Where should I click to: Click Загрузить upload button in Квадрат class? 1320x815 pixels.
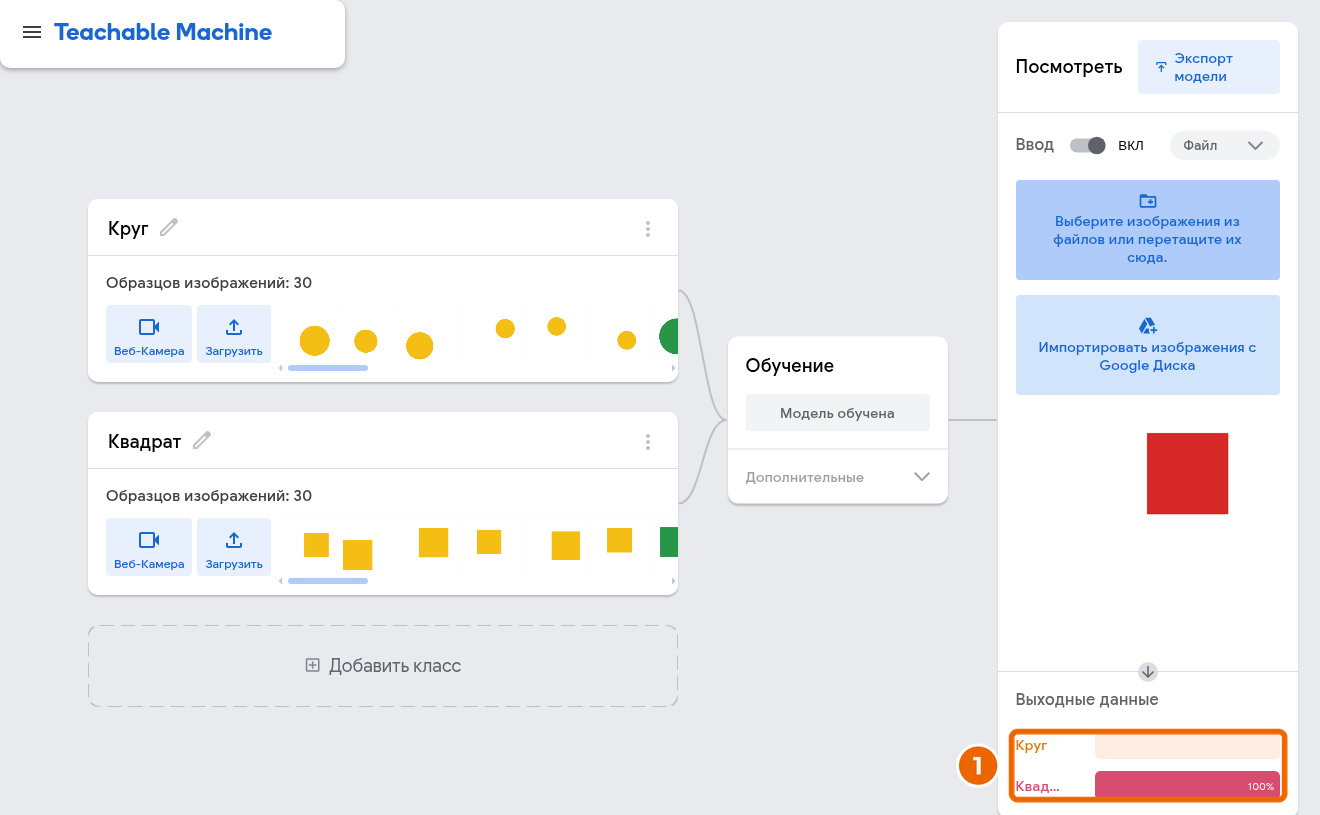[x=234, y=547]
